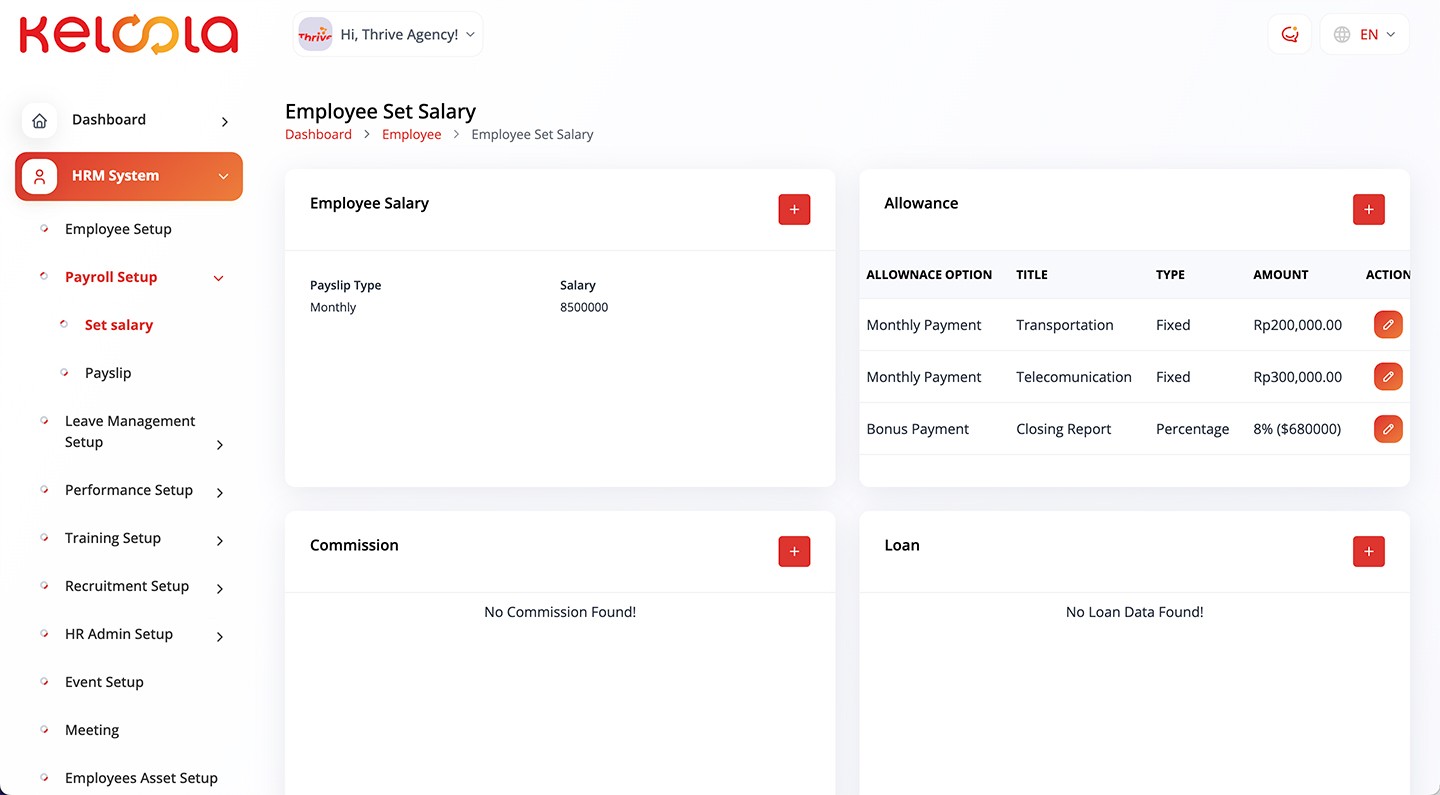Open the chat notification icon in header

[1289, 35]
